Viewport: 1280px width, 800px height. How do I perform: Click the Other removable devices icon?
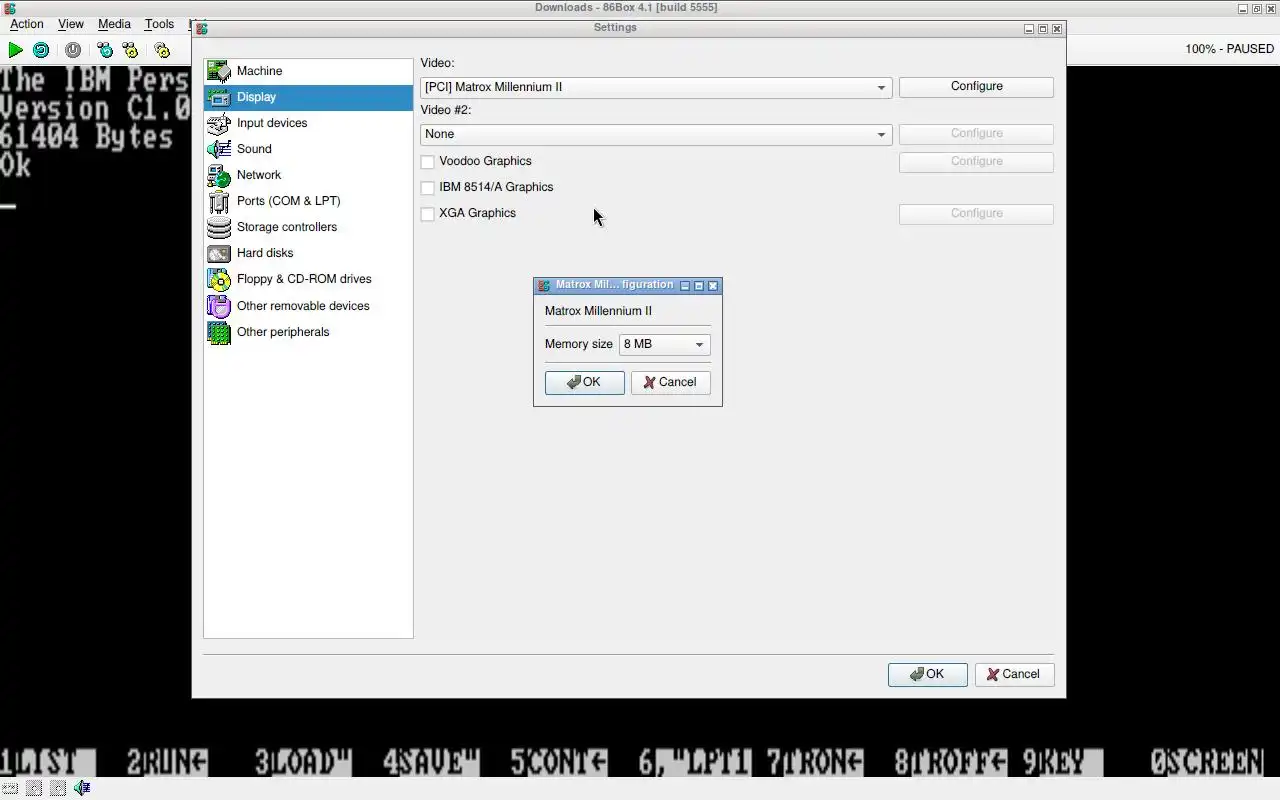click(219, 306)
